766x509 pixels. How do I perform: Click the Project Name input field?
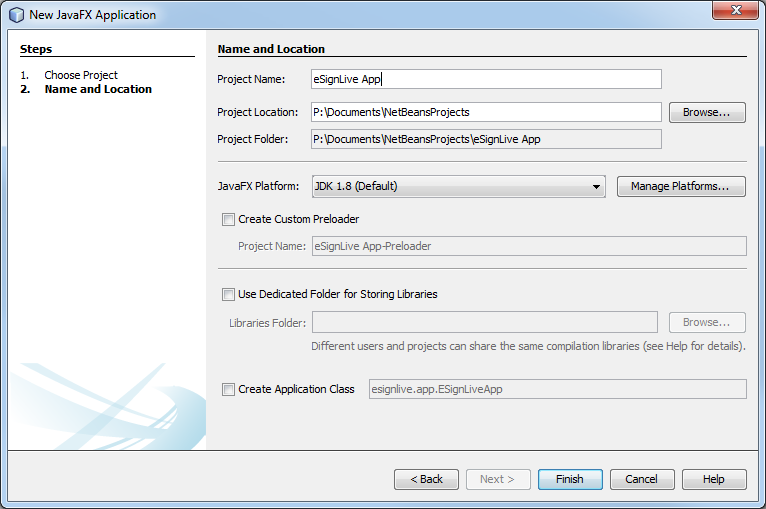pos(486,79)
